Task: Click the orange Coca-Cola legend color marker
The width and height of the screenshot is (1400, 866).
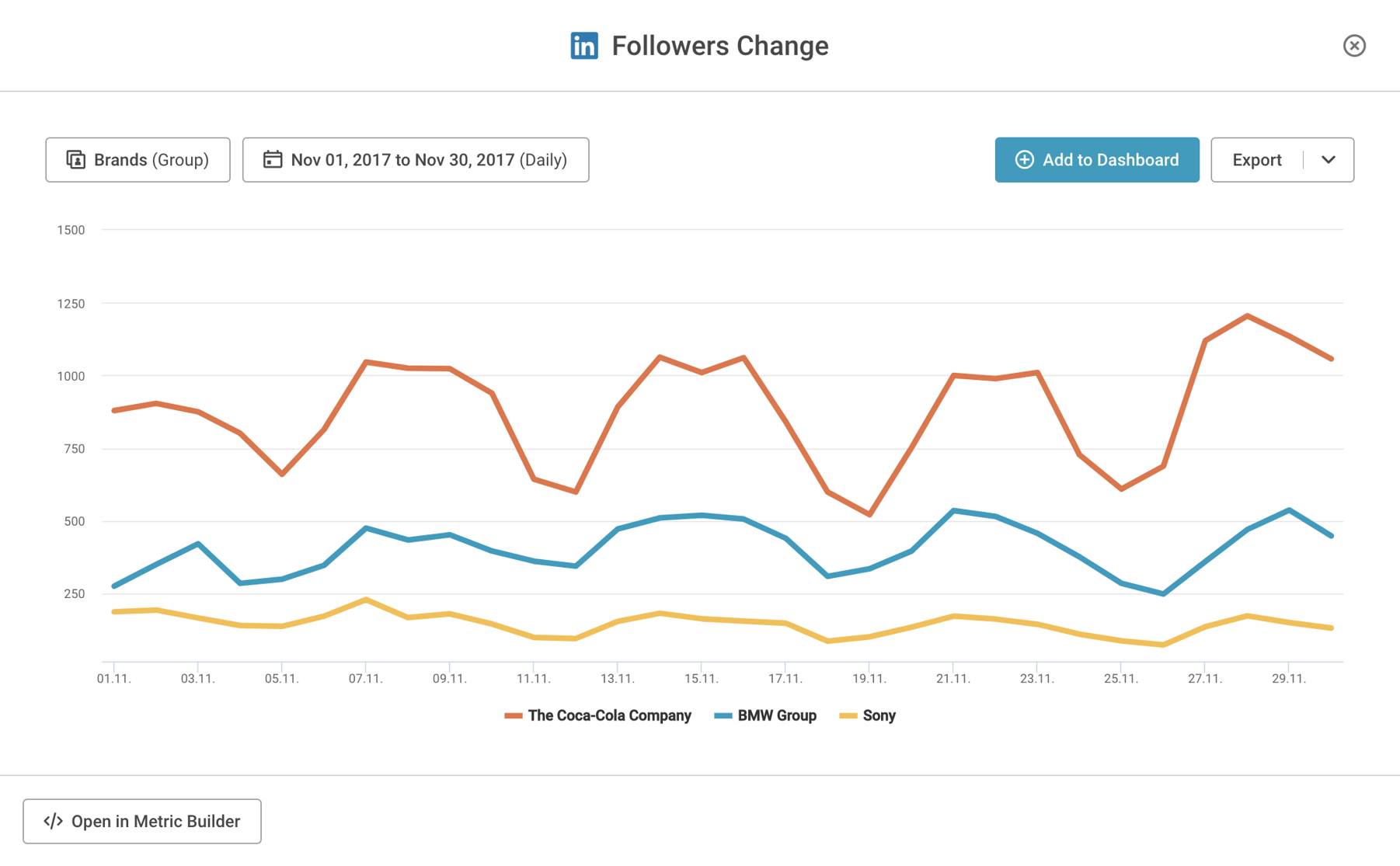Action: tap(514, 715)
